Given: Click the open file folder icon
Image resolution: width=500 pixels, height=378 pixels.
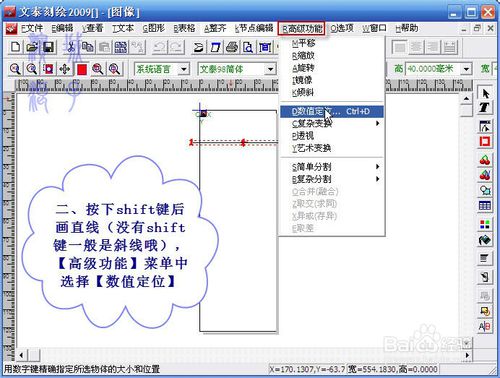Looking at the screenshot, I should (32, 47).
